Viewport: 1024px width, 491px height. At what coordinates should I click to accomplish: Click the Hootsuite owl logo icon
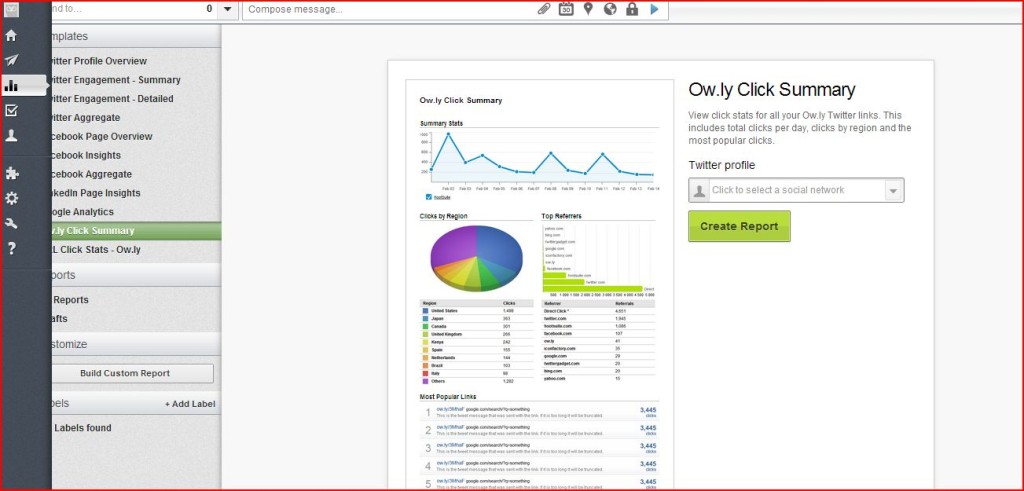pyautogui.click(x=11, y=10)
